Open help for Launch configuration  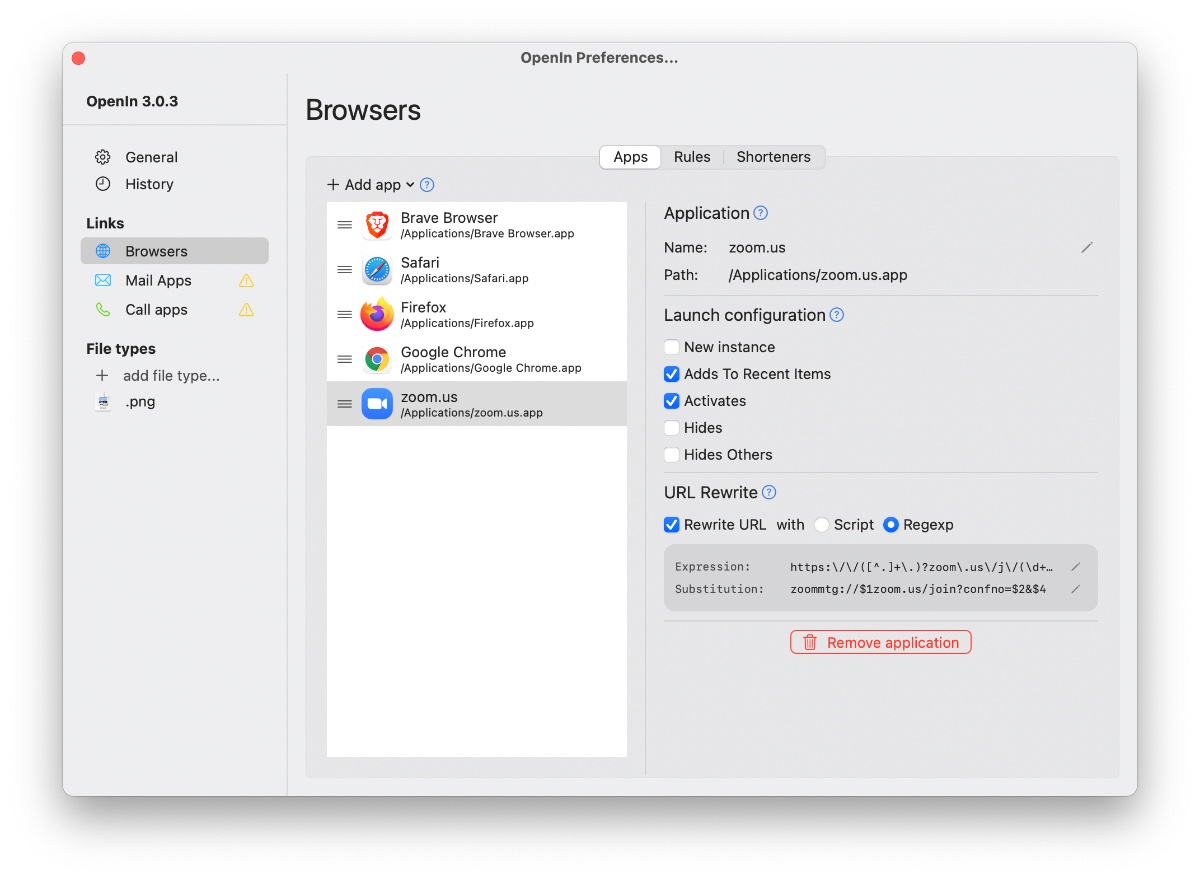[x=837, y=315]
